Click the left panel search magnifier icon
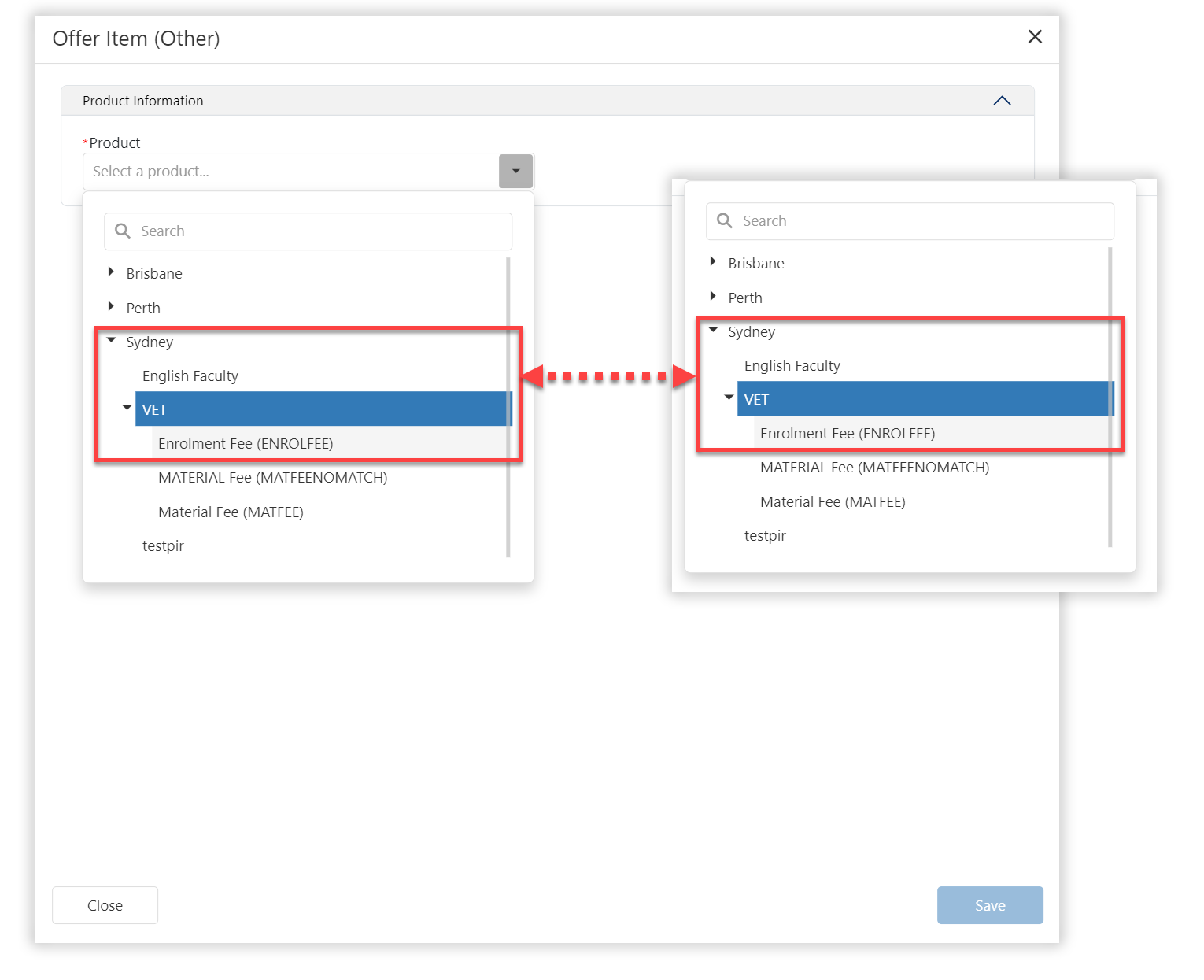 pos(123,231)
